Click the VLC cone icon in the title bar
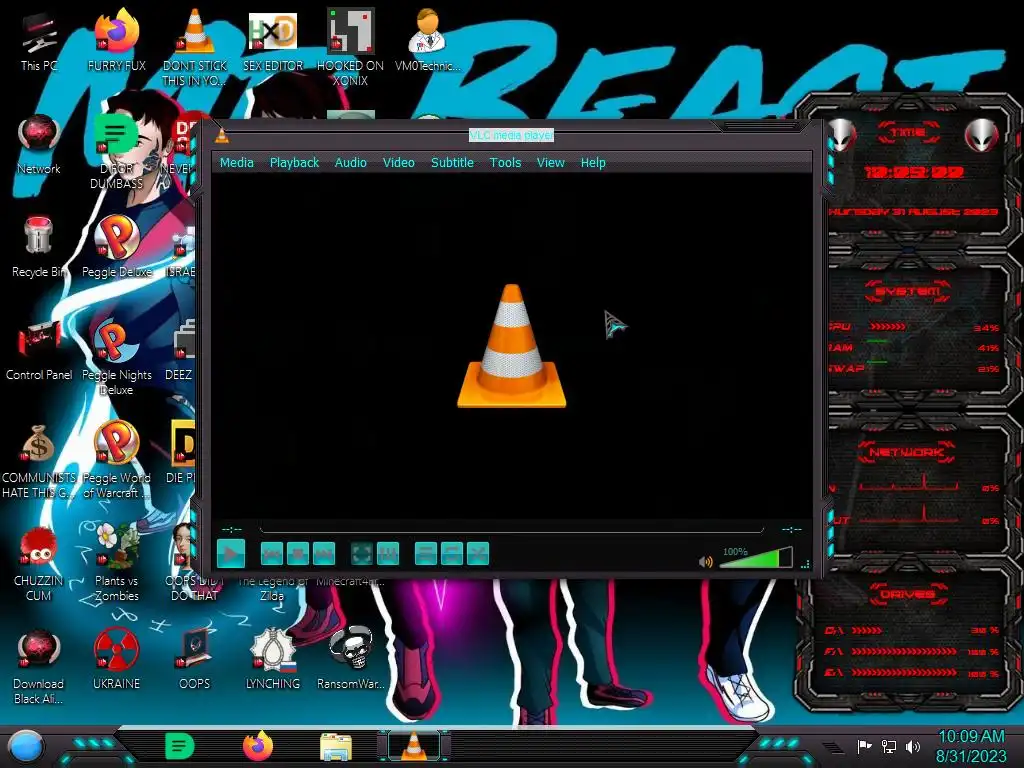 222,135
